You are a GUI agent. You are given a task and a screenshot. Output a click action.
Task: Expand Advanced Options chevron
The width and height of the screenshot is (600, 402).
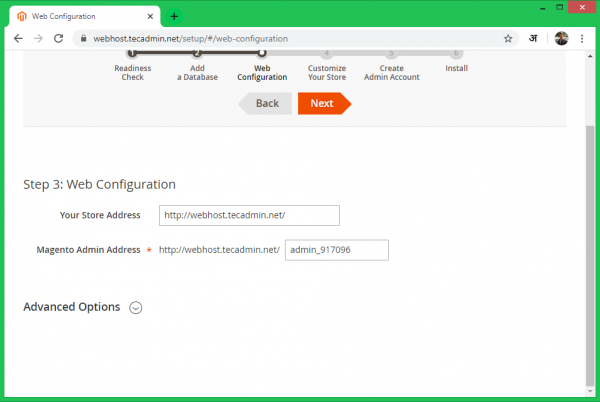pyautogui.click(x=136, y=308)
